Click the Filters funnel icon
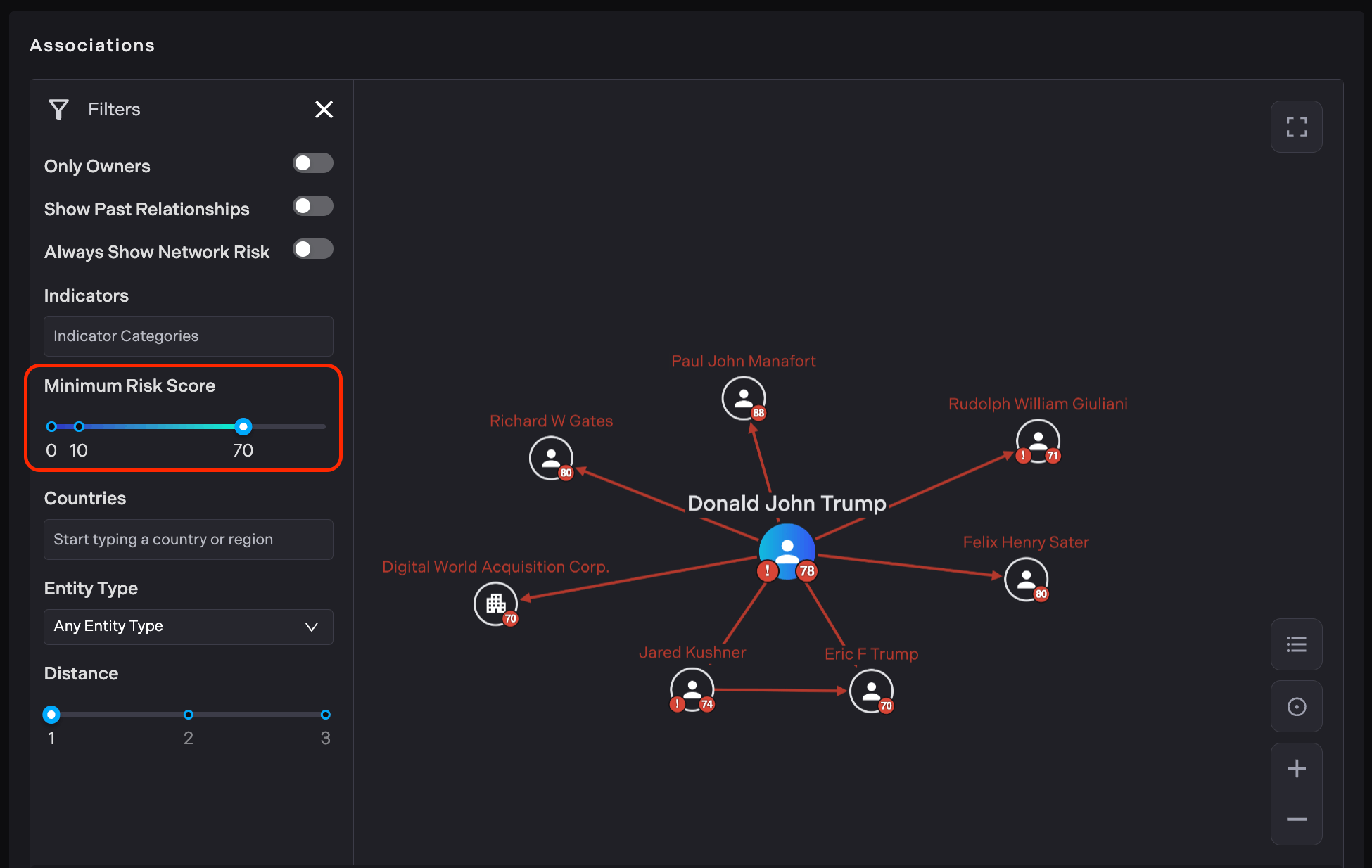 pyautogui.click(x=59, y=110)
